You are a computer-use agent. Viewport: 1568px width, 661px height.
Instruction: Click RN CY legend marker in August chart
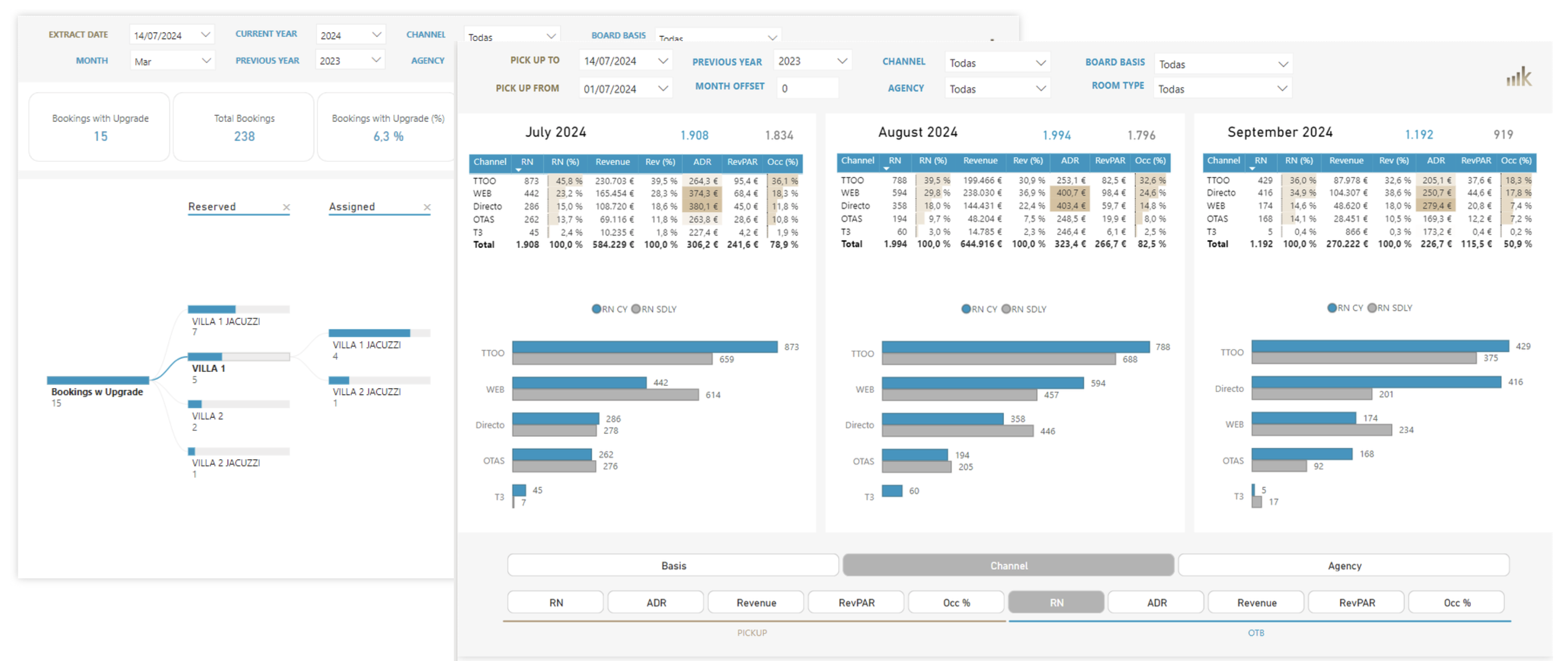(x=966, y=309)
